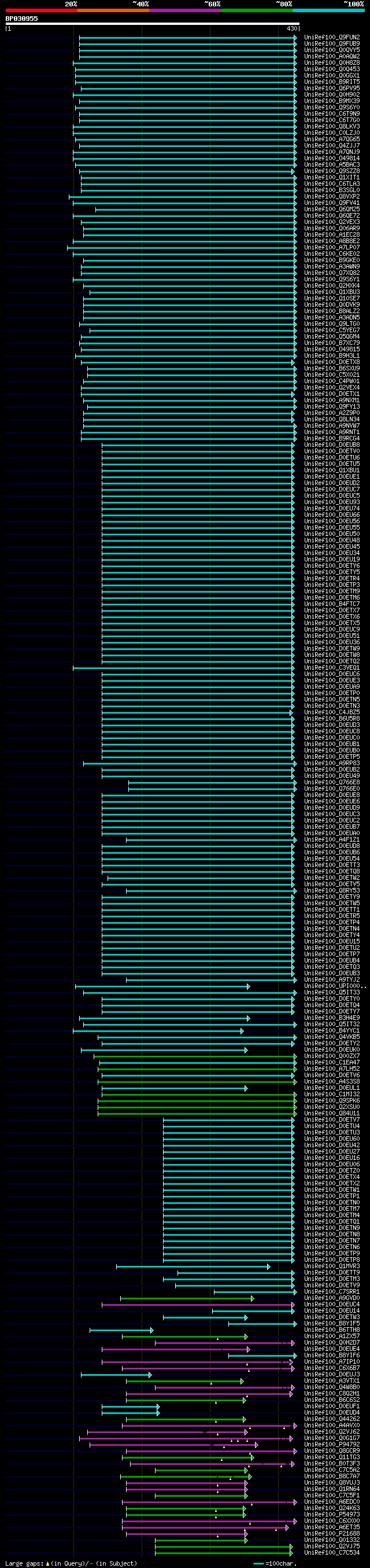
Task: Select hit label UniRef100_P94792
Action: point(332,1445)
